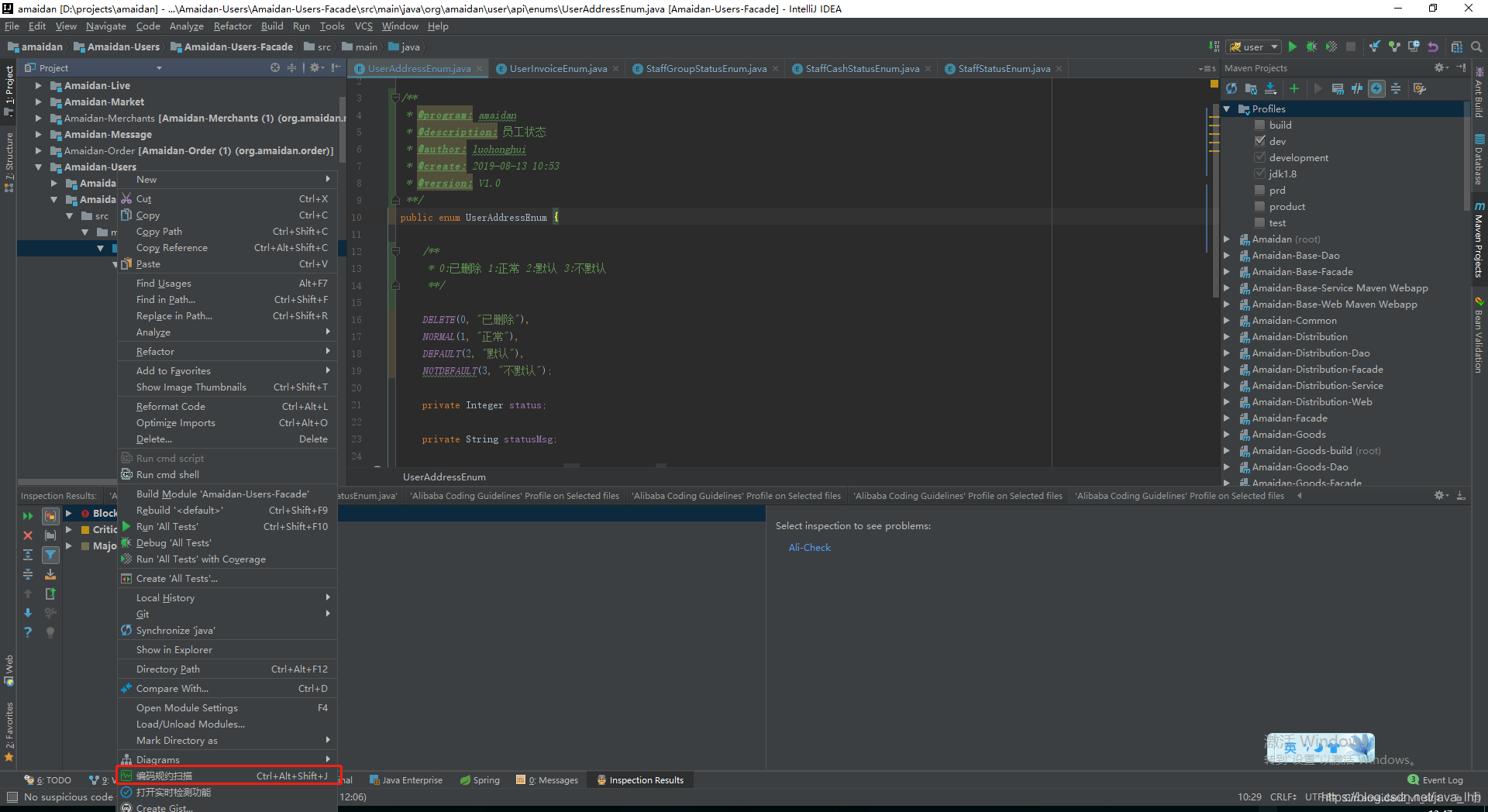Open New submenu in context menu
This screenshot has height=812, width=1488.
click(x=227, y=179)
